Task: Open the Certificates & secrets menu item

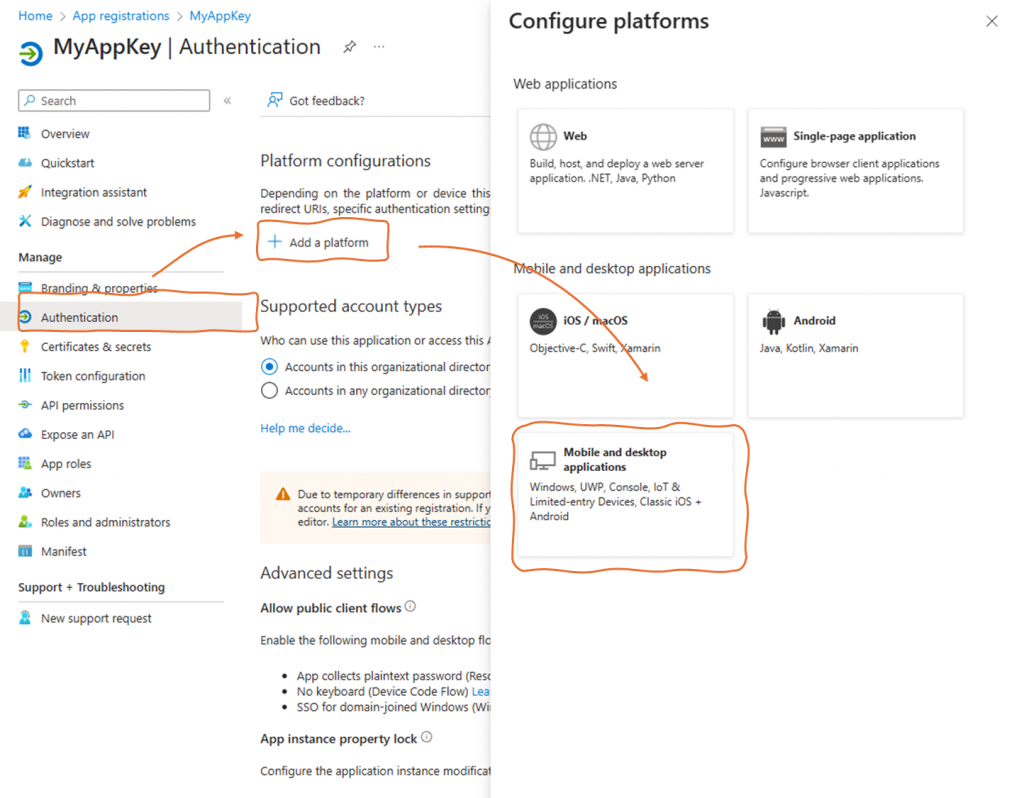Action: (x=95, y=347)
